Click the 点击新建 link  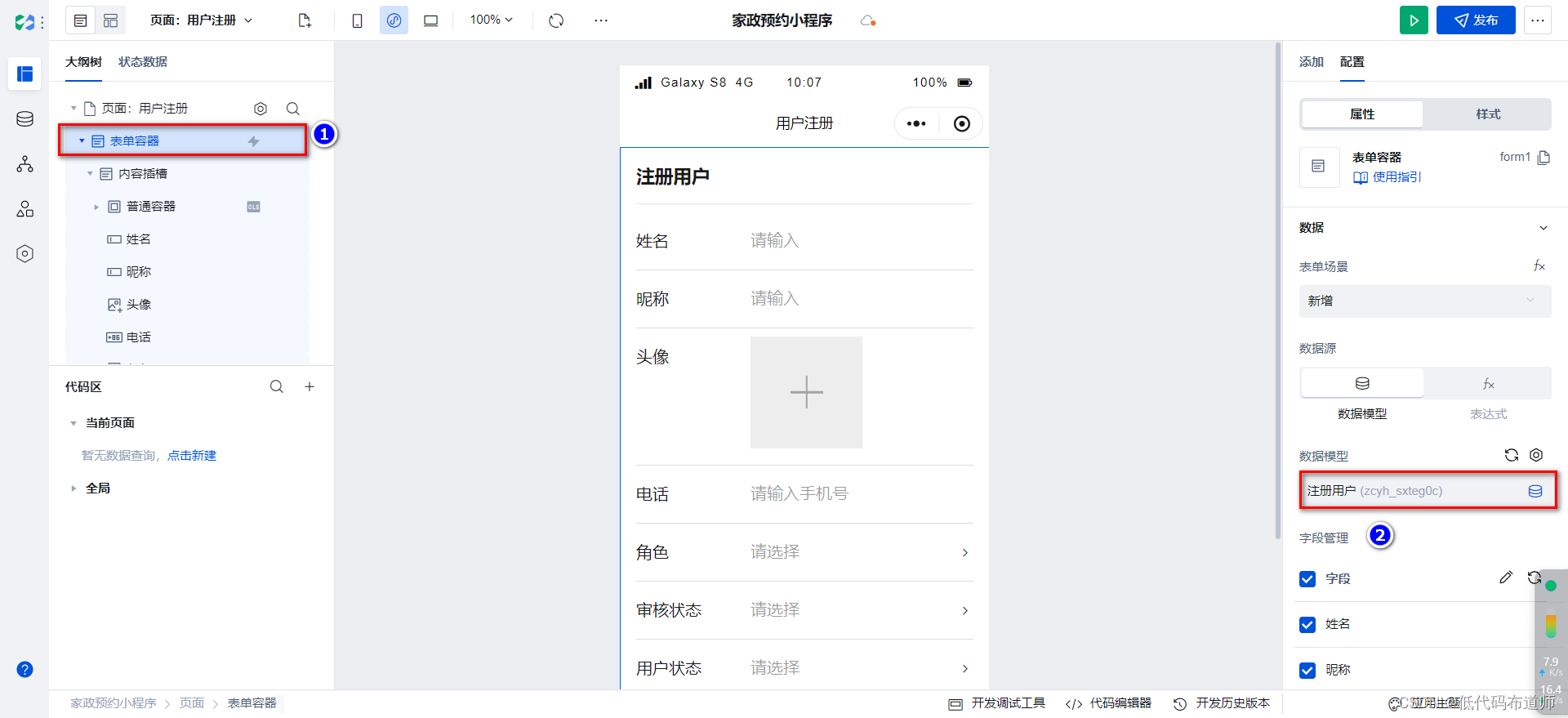point(192,456)
